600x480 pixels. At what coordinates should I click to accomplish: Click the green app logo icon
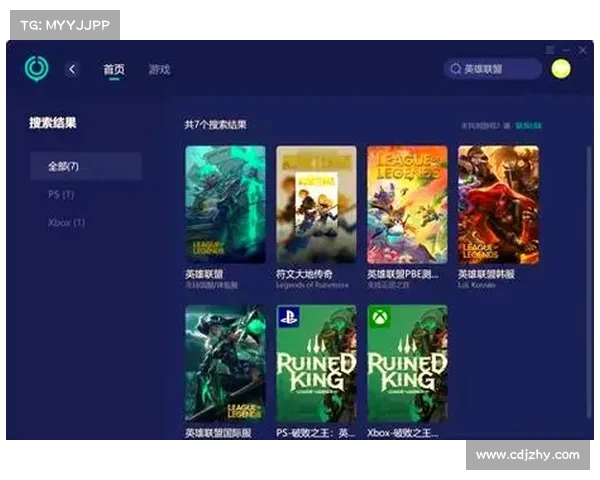tap(36, 68)
